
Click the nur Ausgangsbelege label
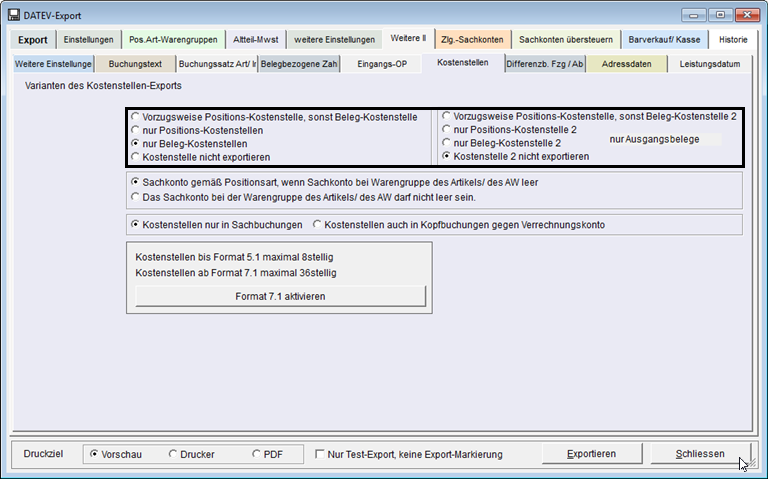pyautogui.click(x=654, y=139)
